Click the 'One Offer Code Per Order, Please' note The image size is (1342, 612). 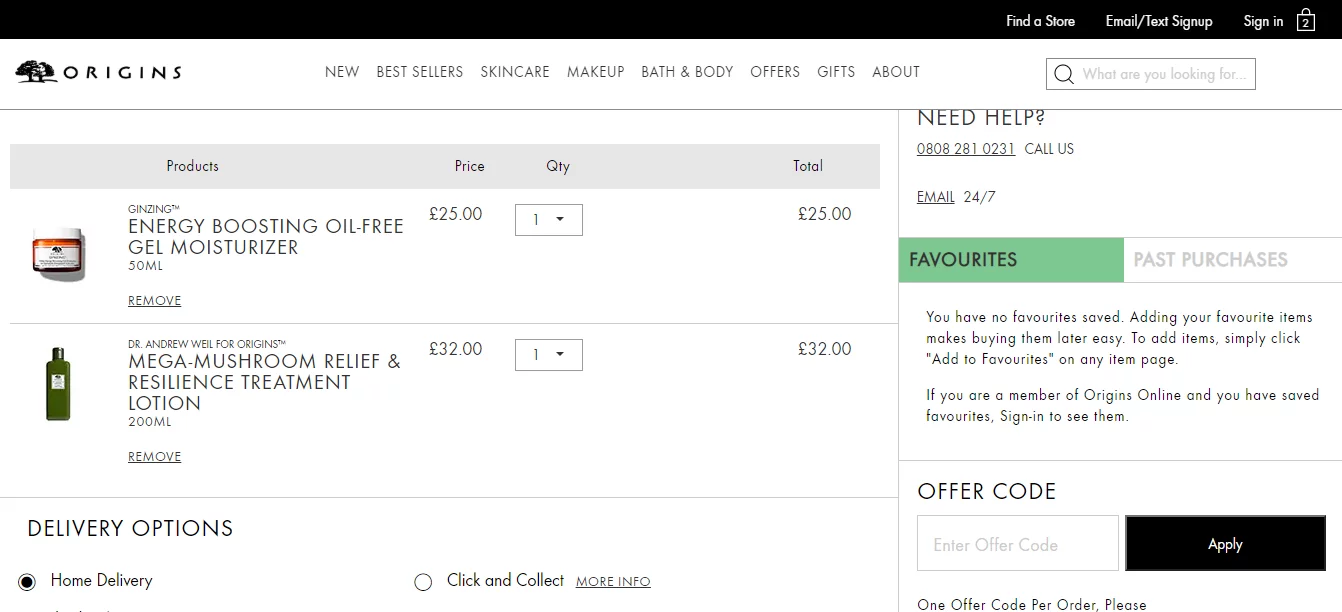(x=1032, y=604)
